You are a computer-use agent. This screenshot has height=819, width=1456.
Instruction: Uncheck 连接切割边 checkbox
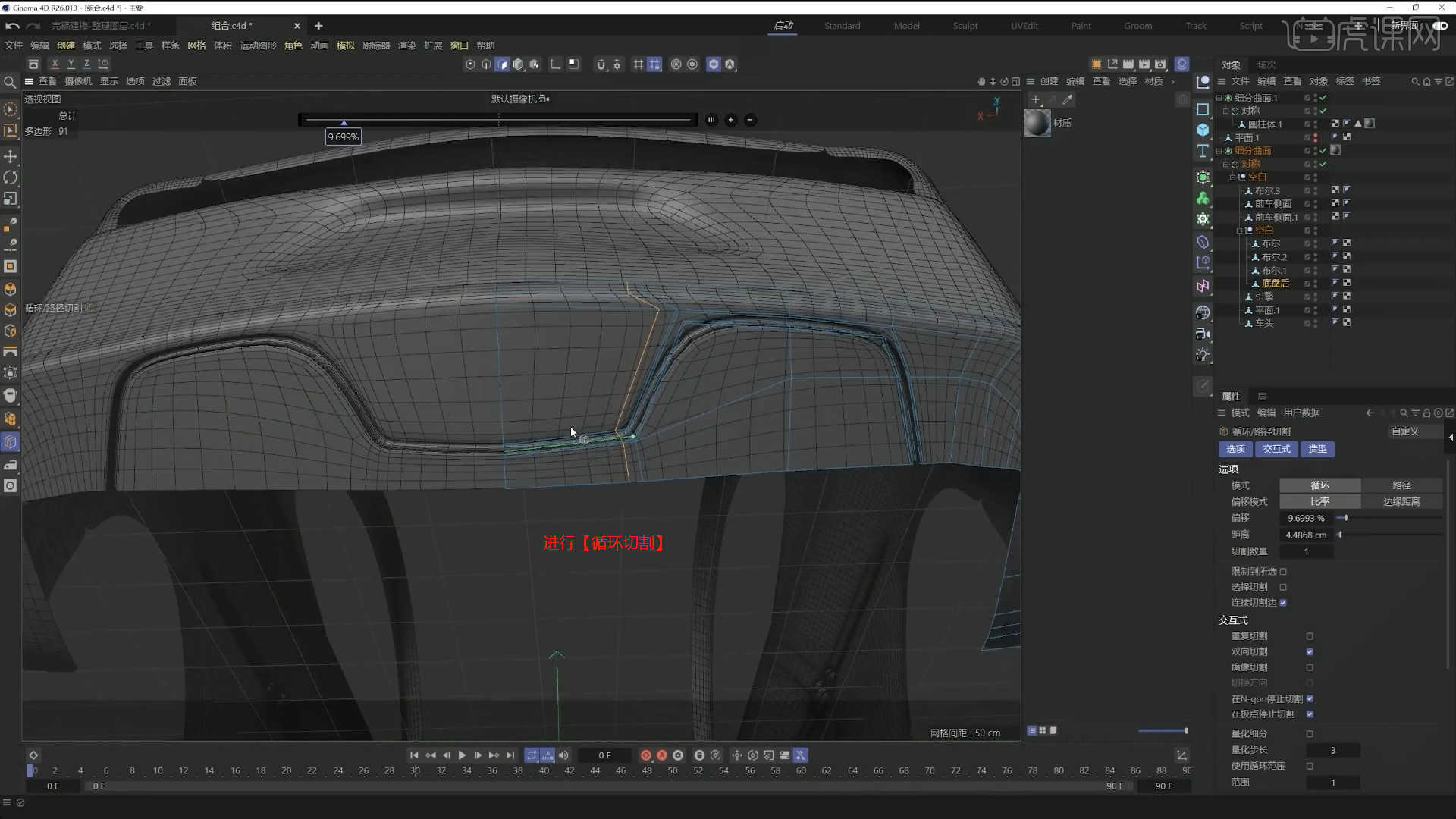pyautogui.click(x=1283, y=603)
